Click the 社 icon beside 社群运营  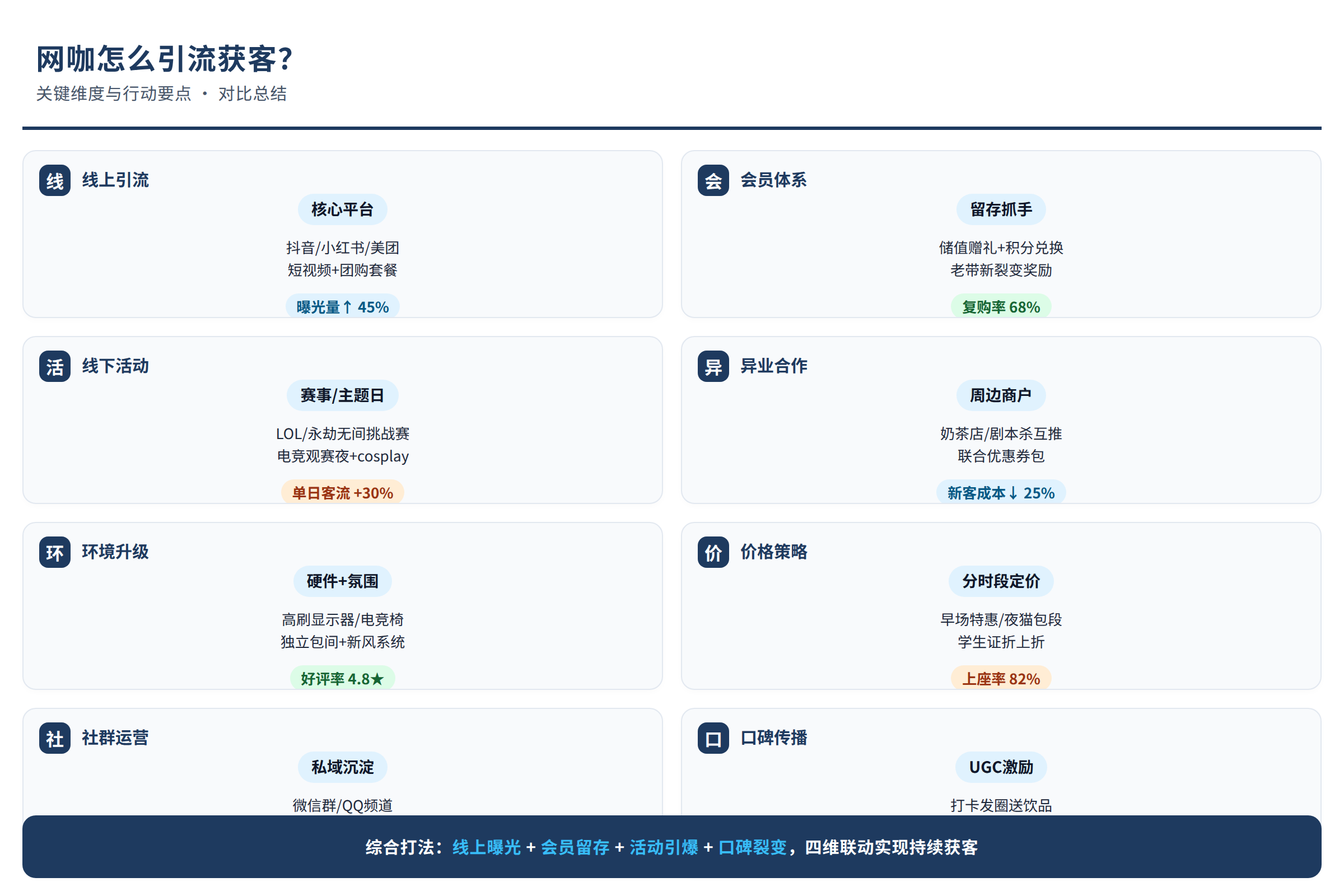point(55,738)
